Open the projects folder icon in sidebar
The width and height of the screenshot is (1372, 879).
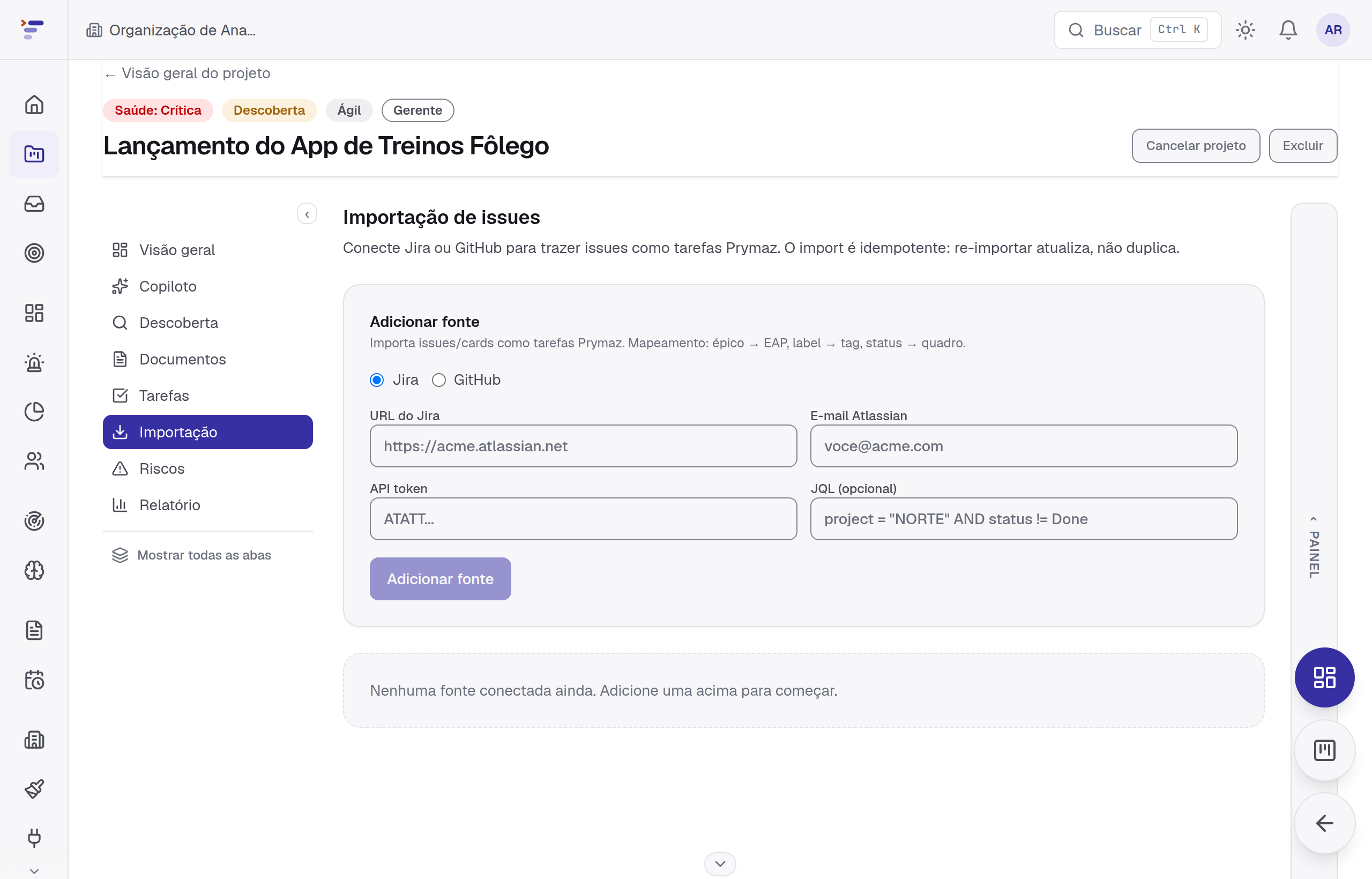pyautogui.click(x=34, y=154)
